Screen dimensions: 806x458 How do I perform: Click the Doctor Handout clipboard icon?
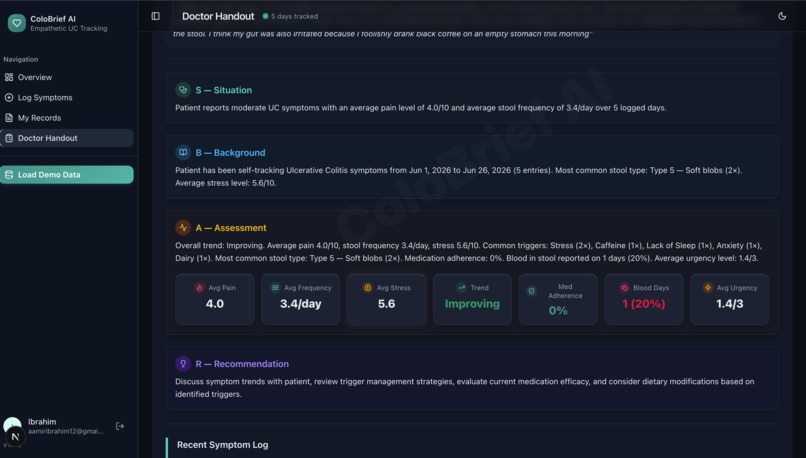click(x=9, y=138)
